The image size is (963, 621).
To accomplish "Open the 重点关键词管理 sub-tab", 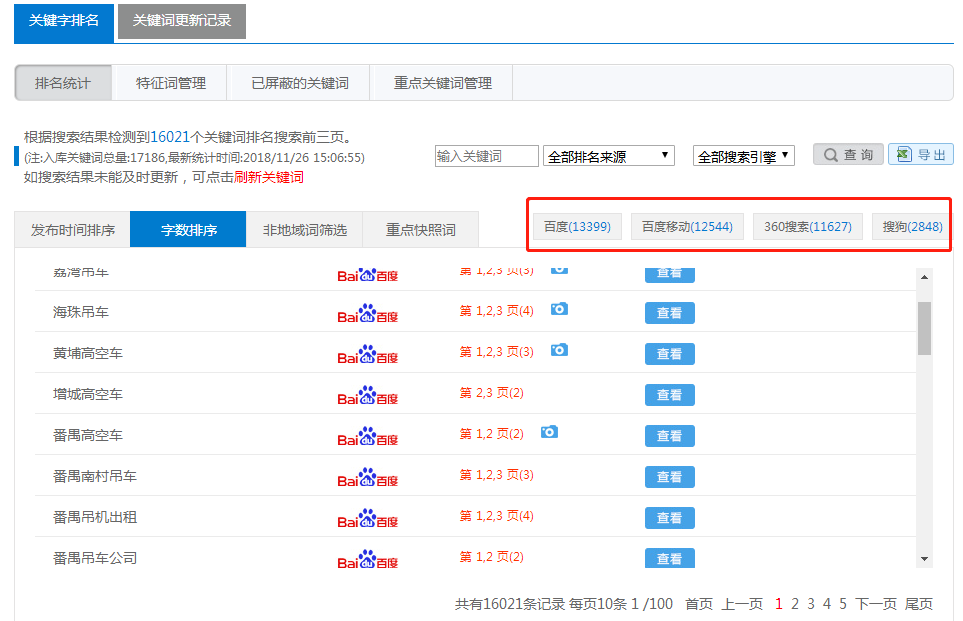I will click(442, 83).
